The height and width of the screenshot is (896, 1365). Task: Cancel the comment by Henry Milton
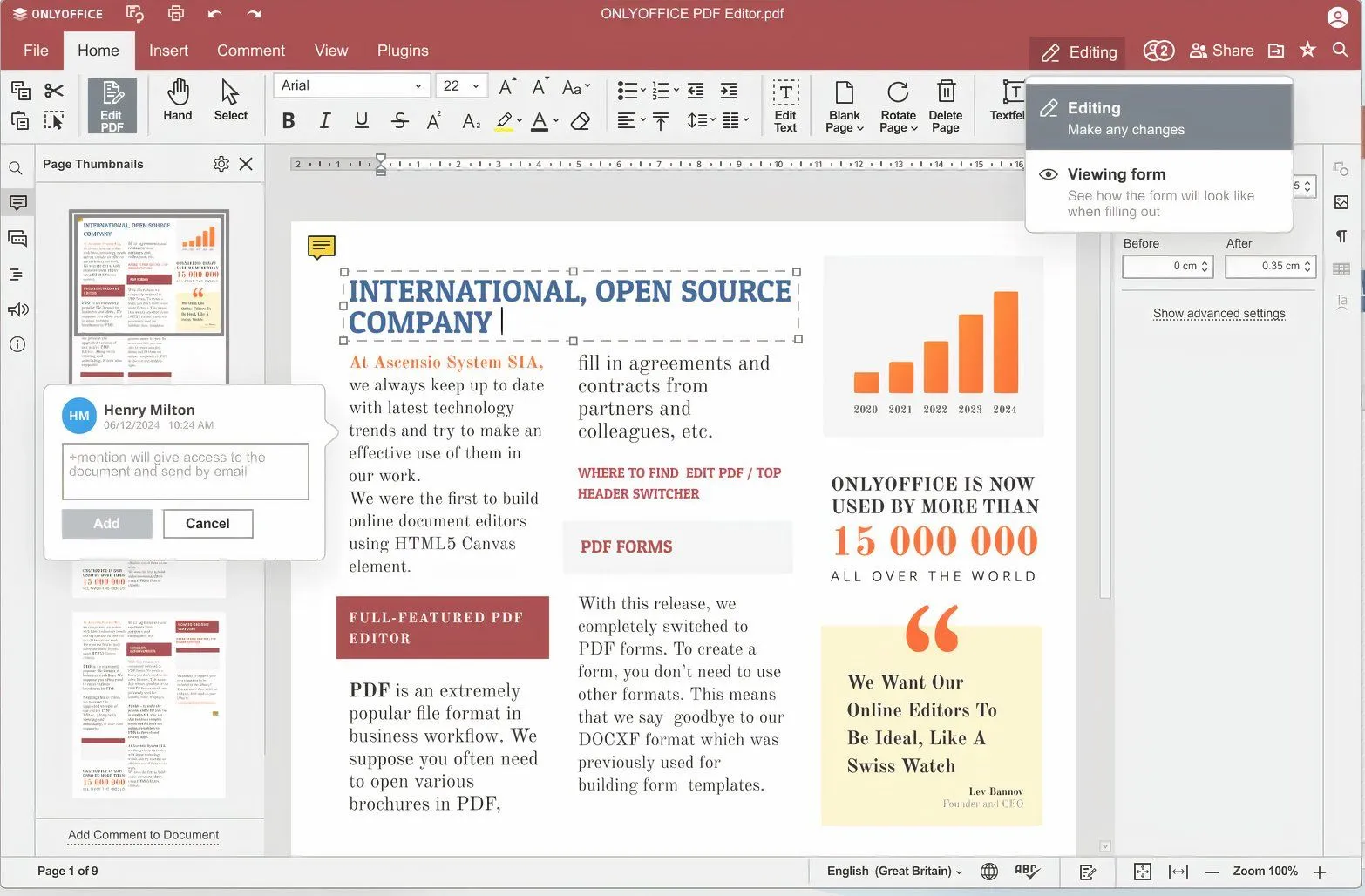(207, 524)
